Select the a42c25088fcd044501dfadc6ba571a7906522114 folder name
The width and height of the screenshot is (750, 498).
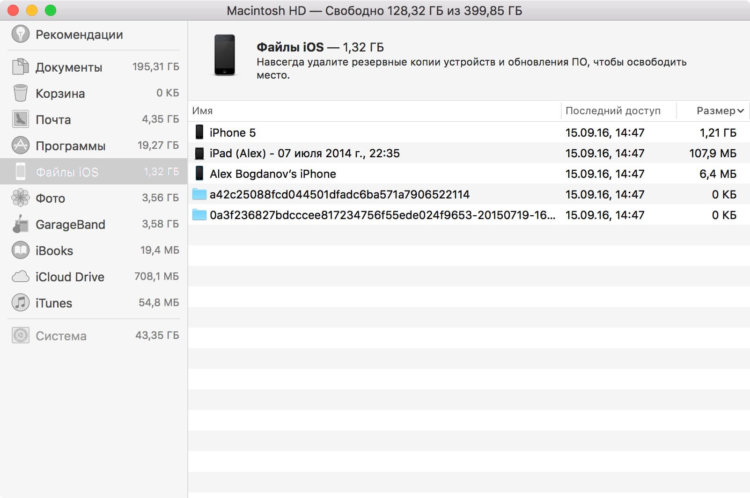340,194
